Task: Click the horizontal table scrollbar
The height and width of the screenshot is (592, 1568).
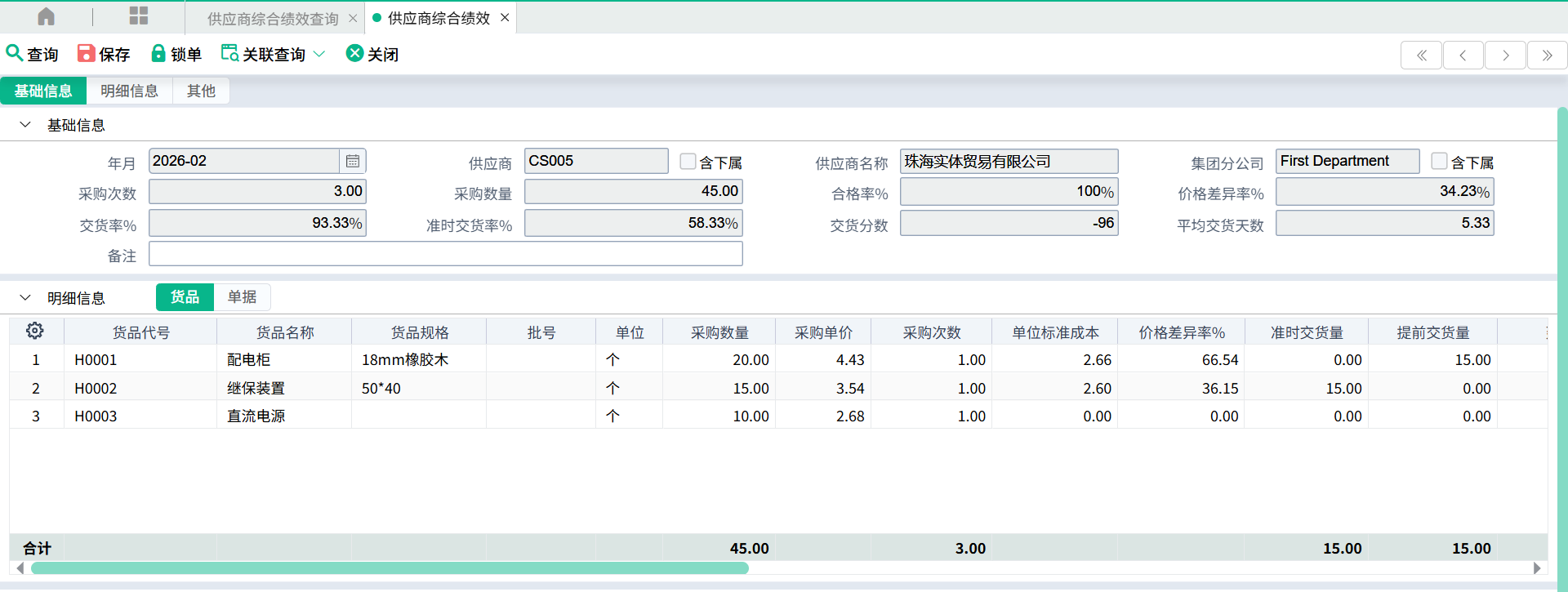Action: (x=390, y=568)
